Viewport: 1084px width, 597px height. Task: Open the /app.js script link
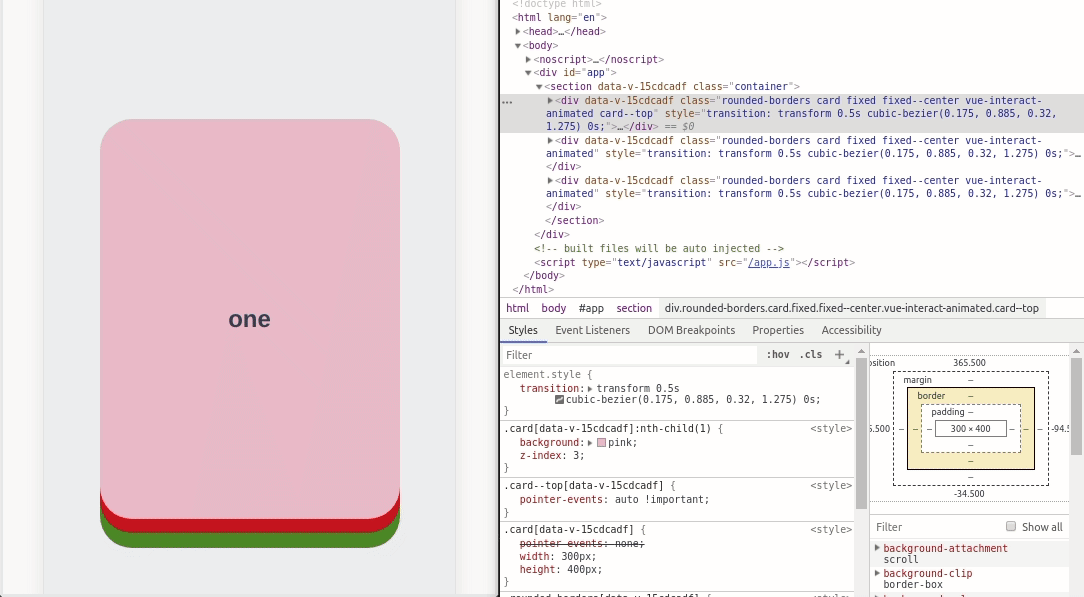(769, 263)
